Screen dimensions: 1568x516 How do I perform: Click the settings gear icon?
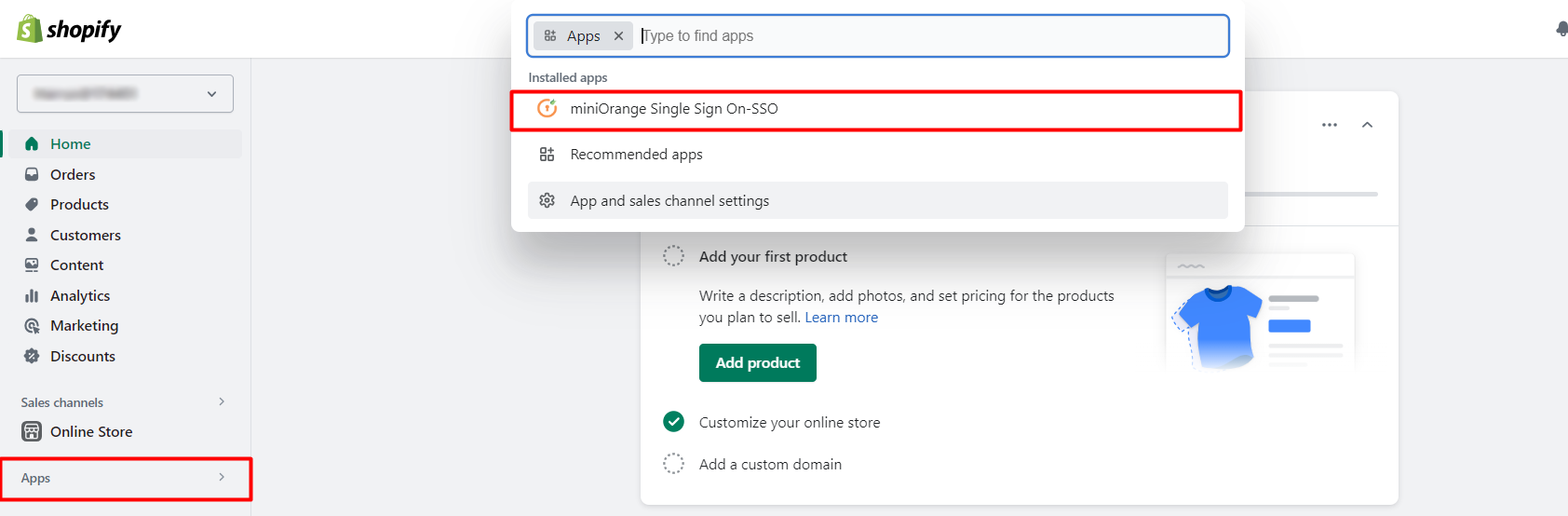click(547, 200)
